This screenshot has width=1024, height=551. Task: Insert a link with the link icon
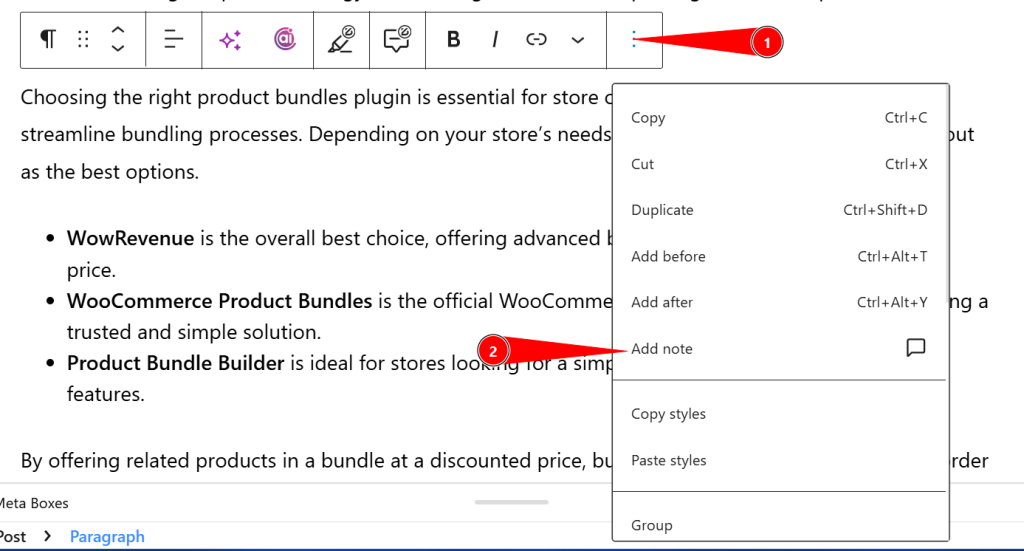click(536, 40)
